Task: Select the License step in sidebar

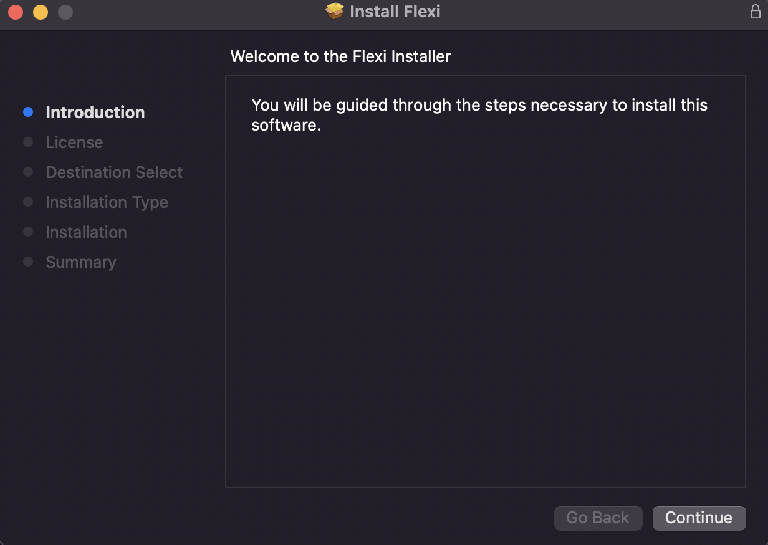Action: pyautogui.click(x=74, y=142)
